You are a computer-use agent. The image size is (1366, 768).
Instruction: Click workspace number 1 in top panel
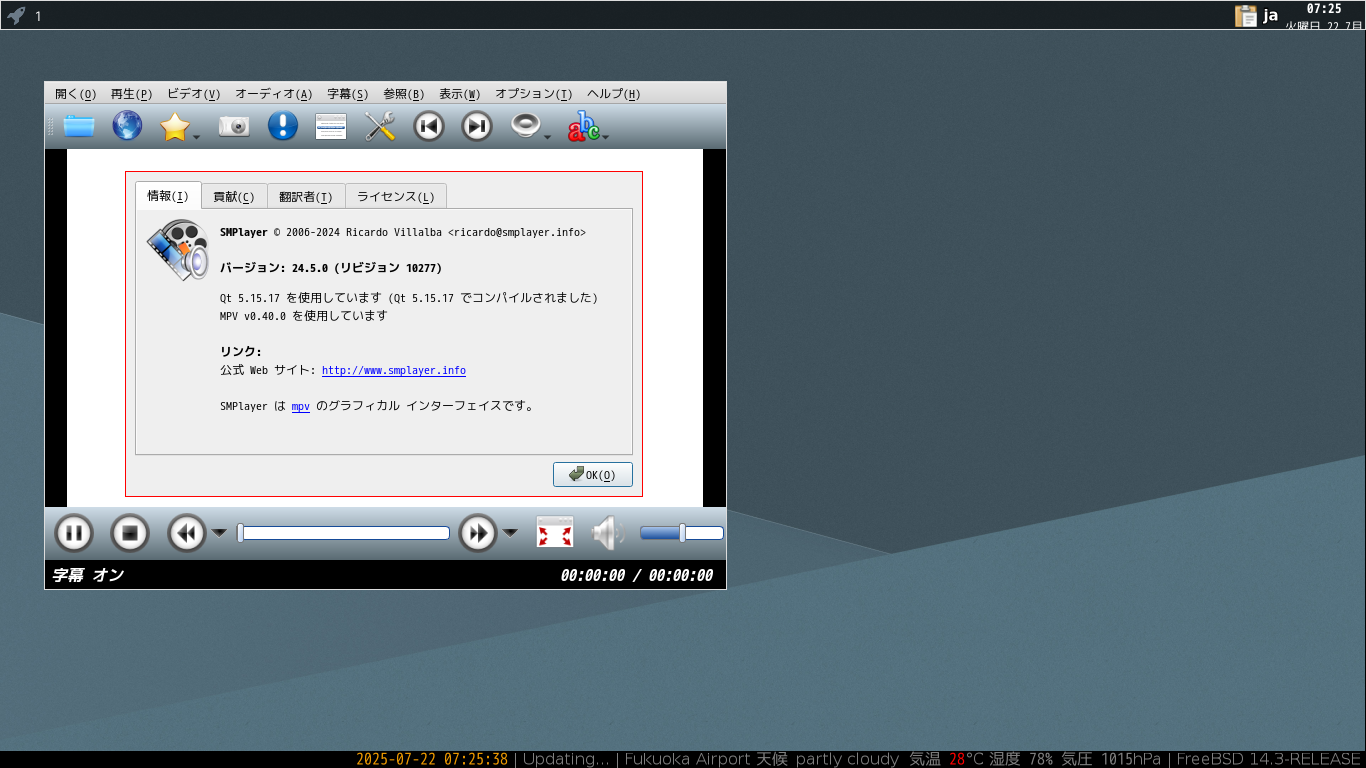click(39, 16)
